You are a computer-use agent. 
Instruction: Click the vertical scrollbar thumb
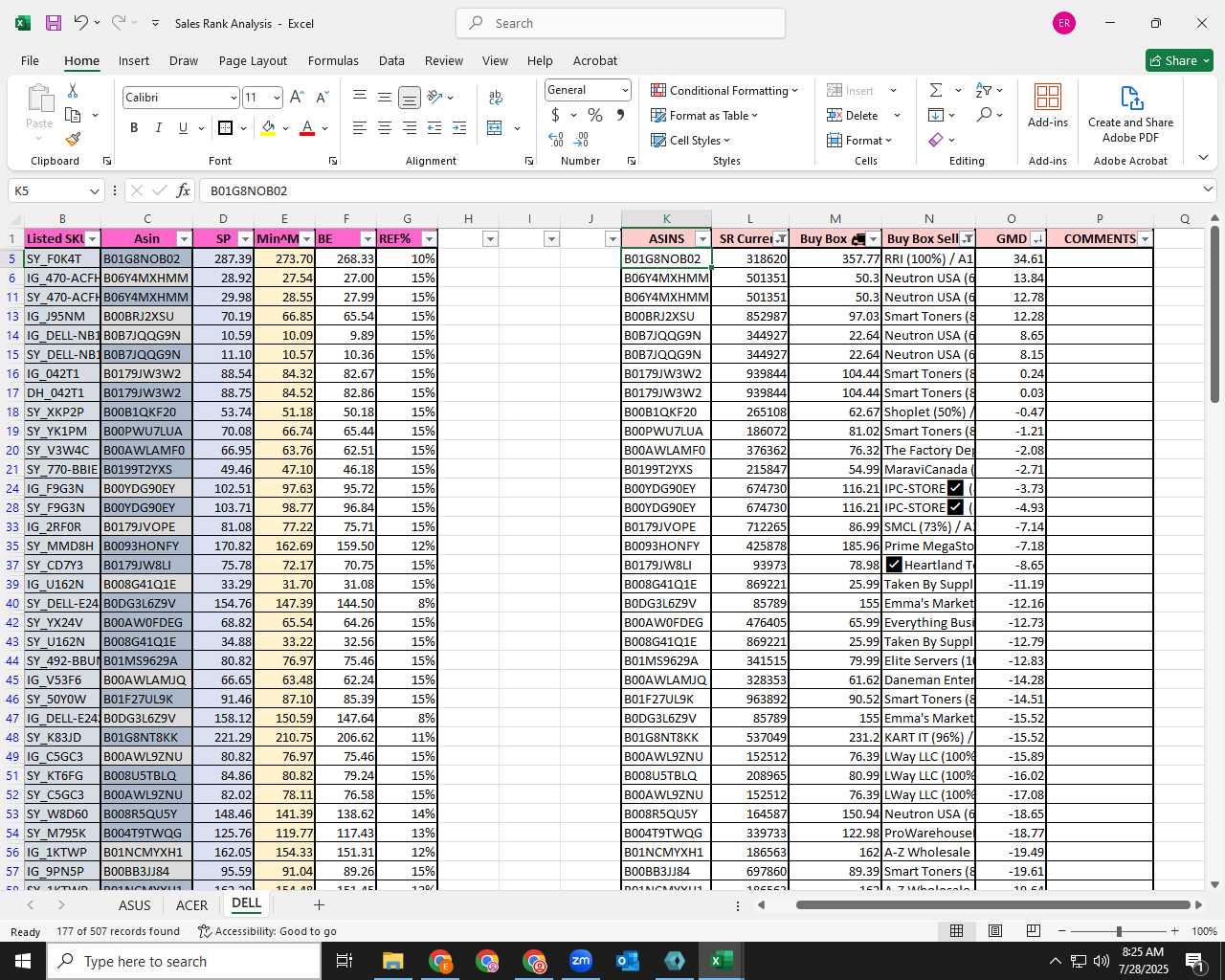tap(1215, 314)
